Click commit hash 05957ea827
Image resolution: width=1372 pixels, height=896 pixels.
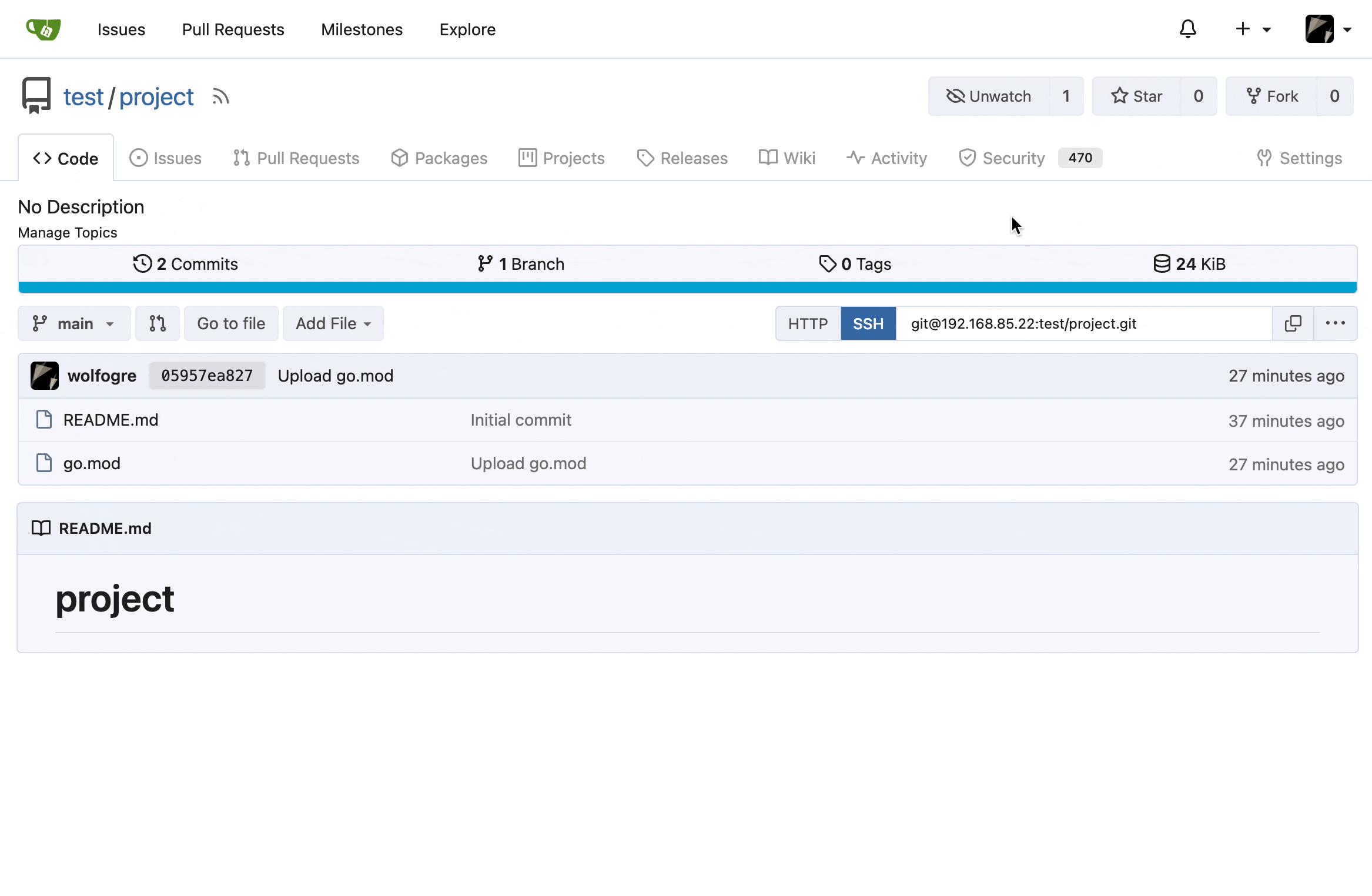[207, 375]
